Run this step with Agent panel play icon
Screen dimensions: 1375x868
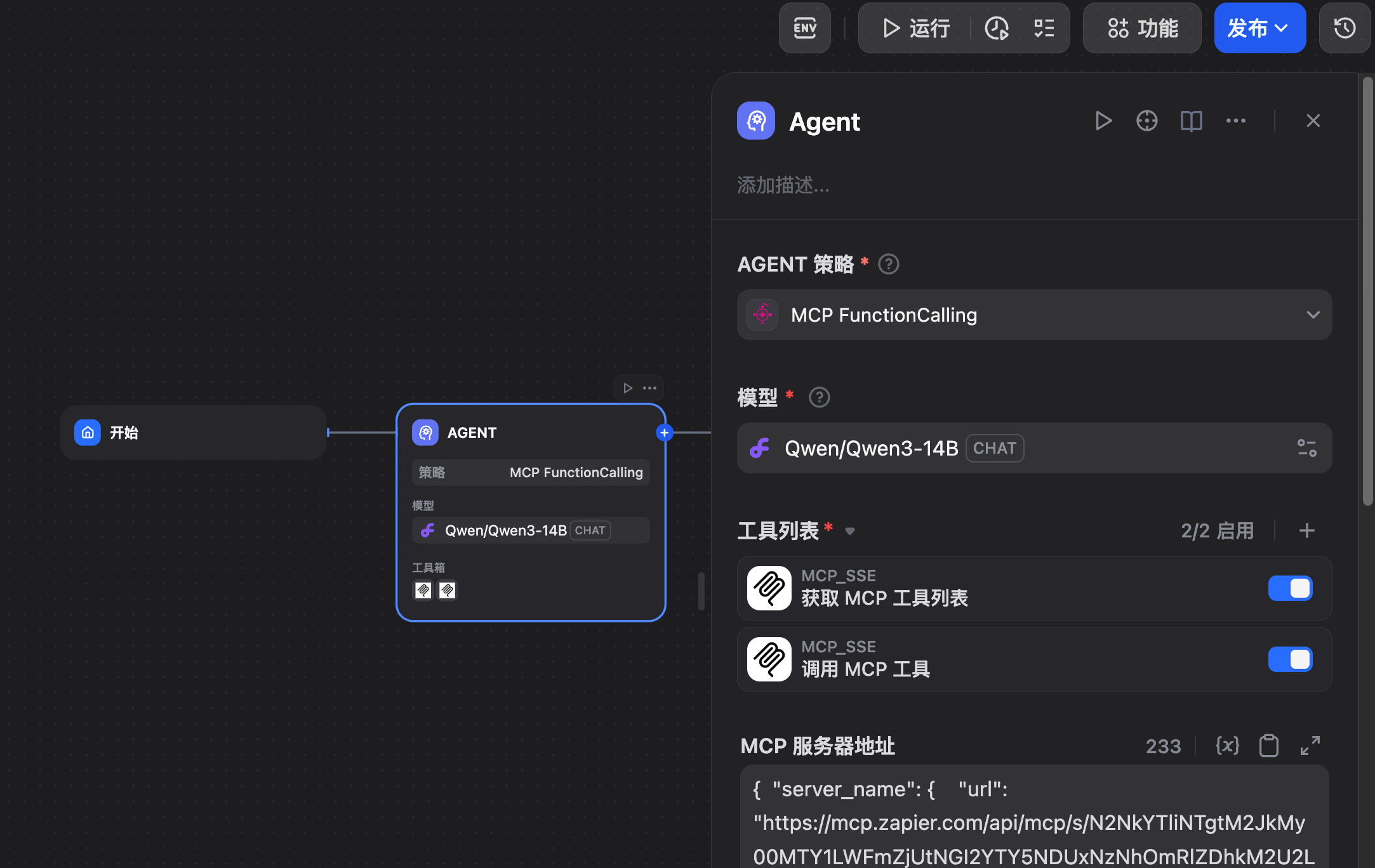(1103, 121)
